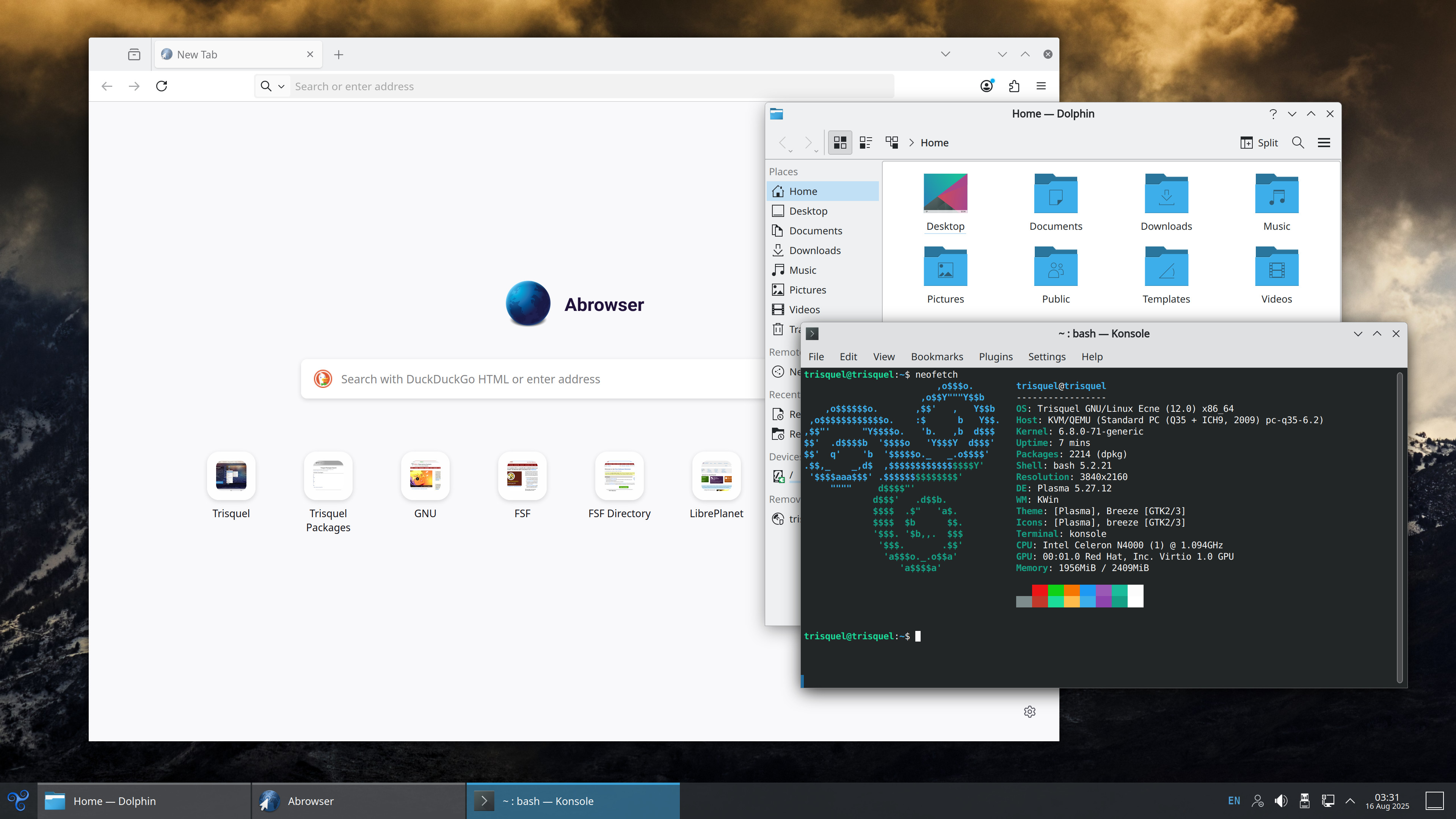Open the Documents folder in Dolphin
The width and height of the screenshot is (1456, 819).
click(1056, 202)
